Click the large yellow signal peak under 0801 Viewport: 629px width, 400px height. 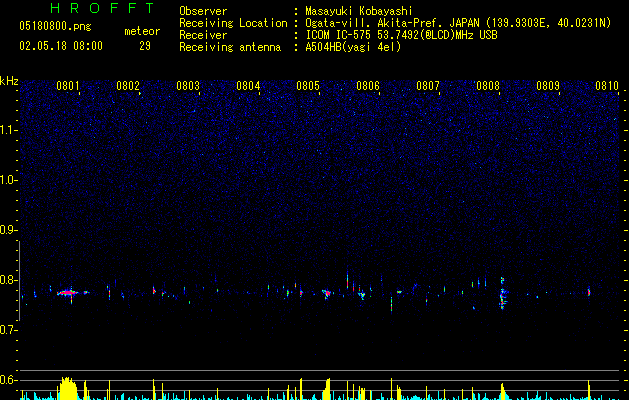pyautogui.click(x=68, y=388)
